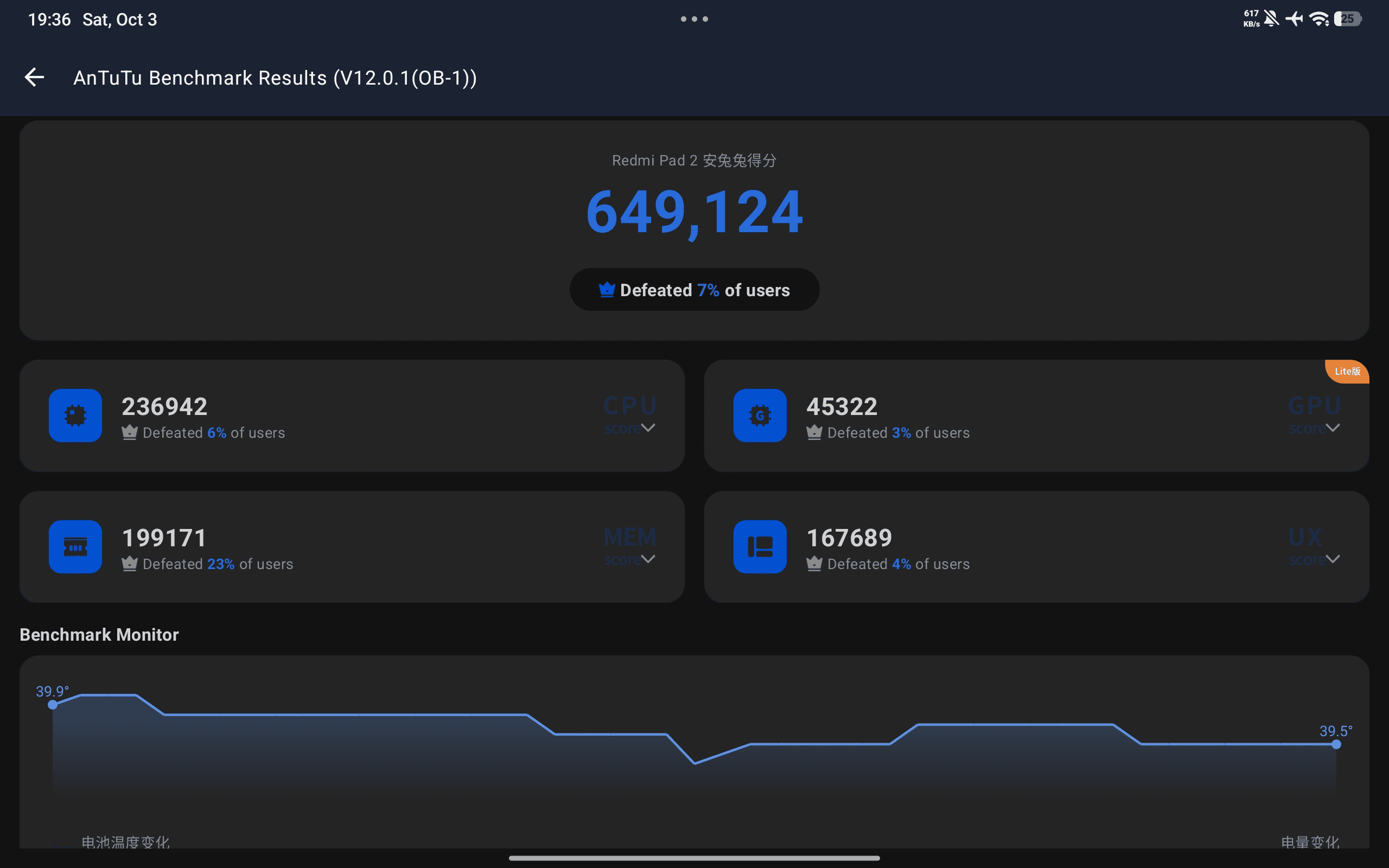This screenshot has width=1389, height=868.
Task: Click the Redmi Pad 2 device label
Action: click(x=694, y=160)
